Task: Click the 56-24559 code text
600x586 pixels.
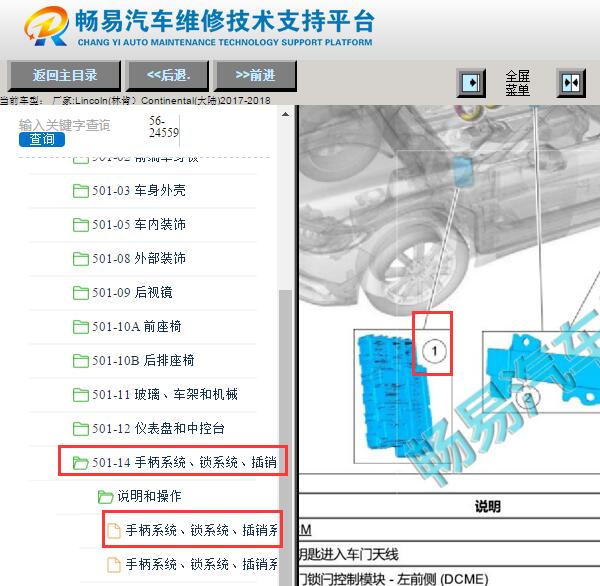Action: pos(163,127)
